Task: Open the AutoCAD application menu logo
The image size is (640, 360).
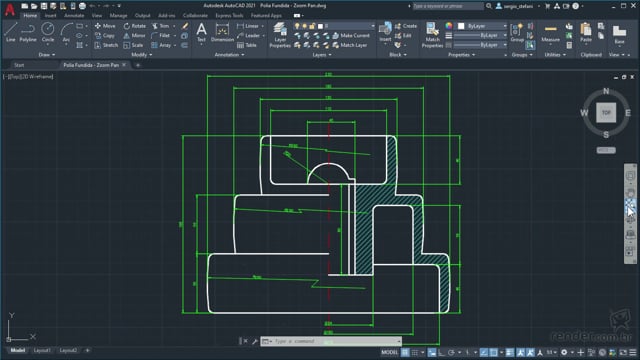Action: coord(9,9)
